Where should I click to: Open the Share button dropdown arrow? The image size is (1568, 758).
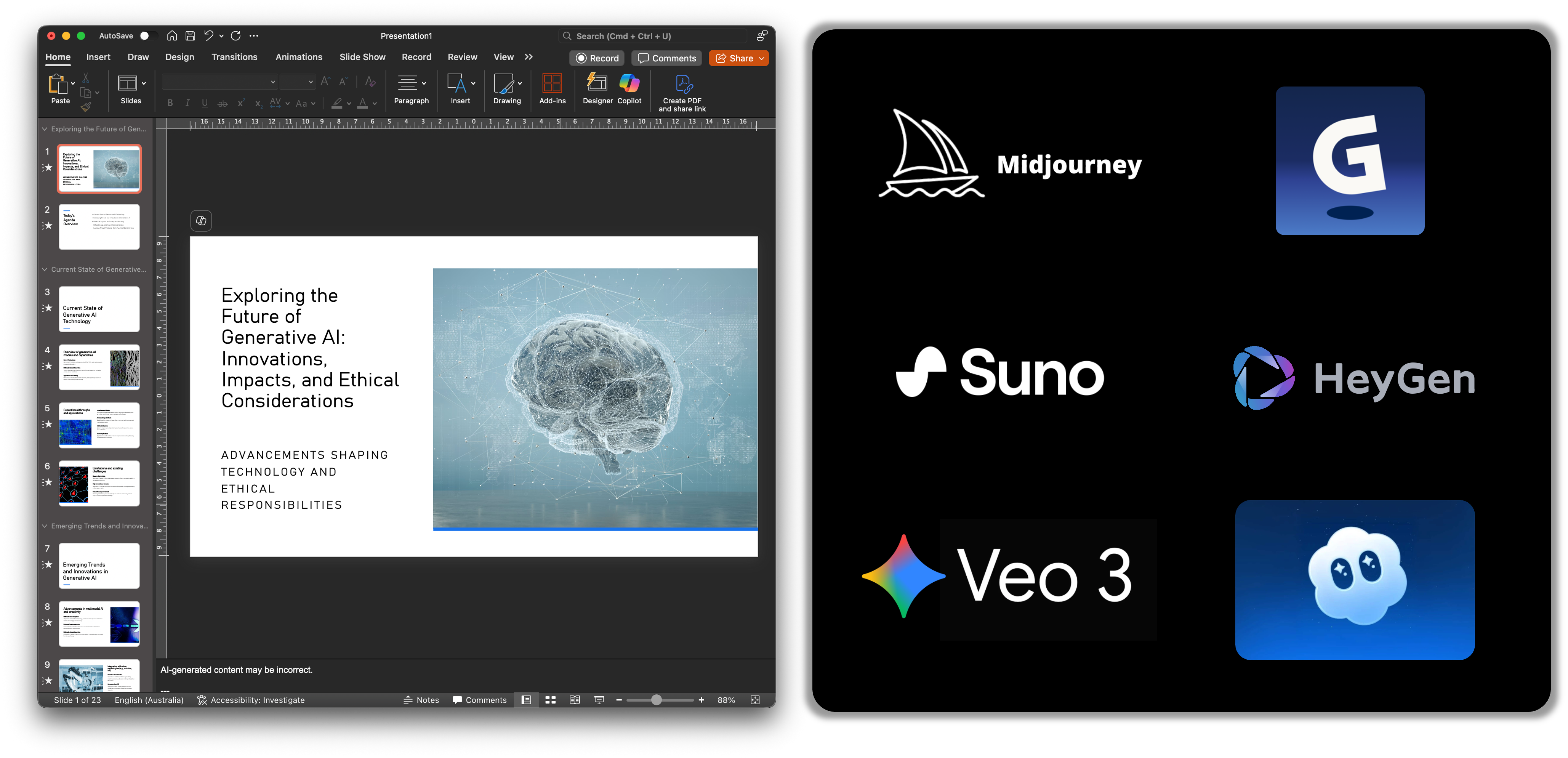point(761,58)
